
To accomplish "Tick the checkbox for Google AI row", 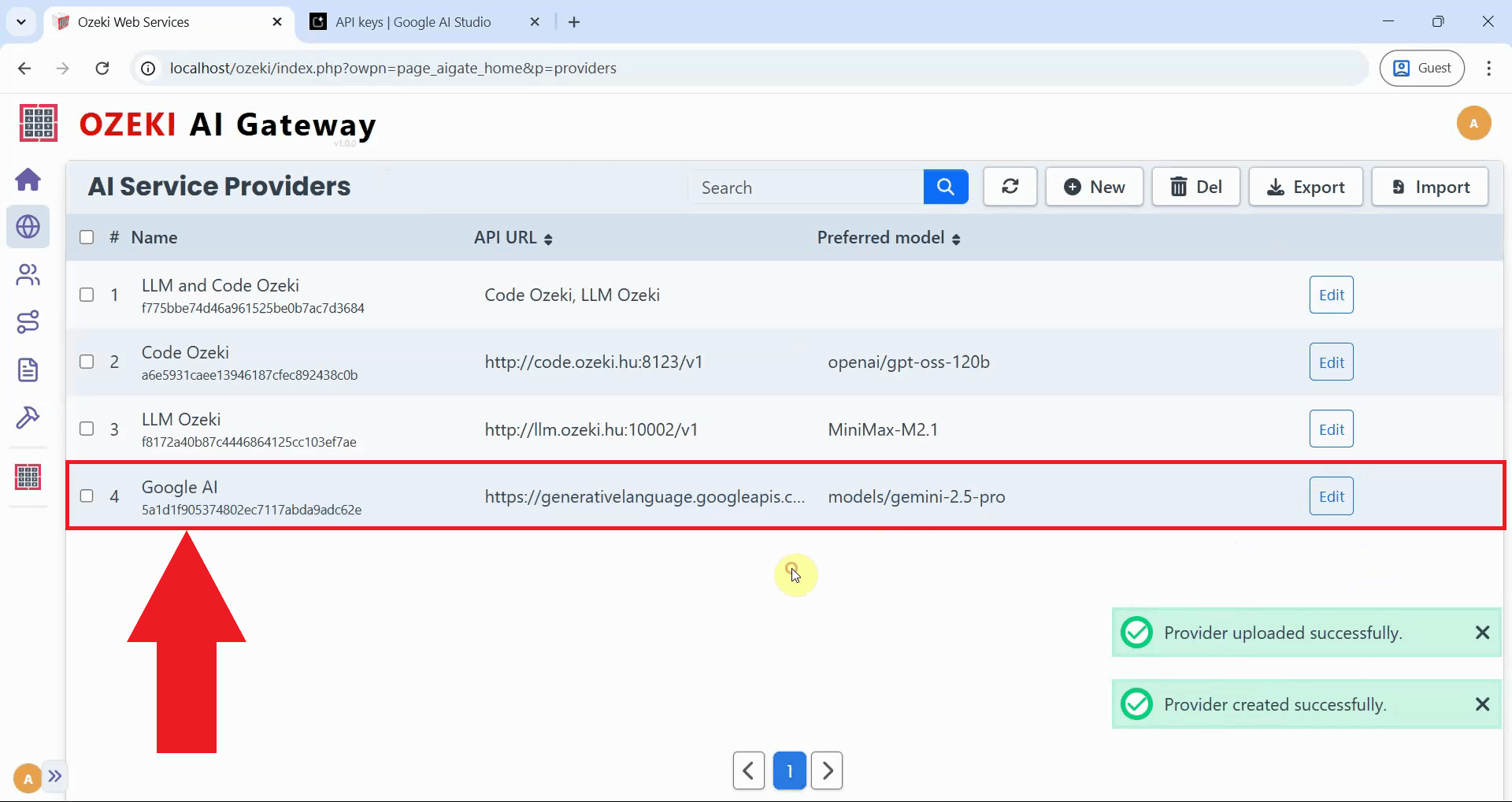I will click(87, 496).
